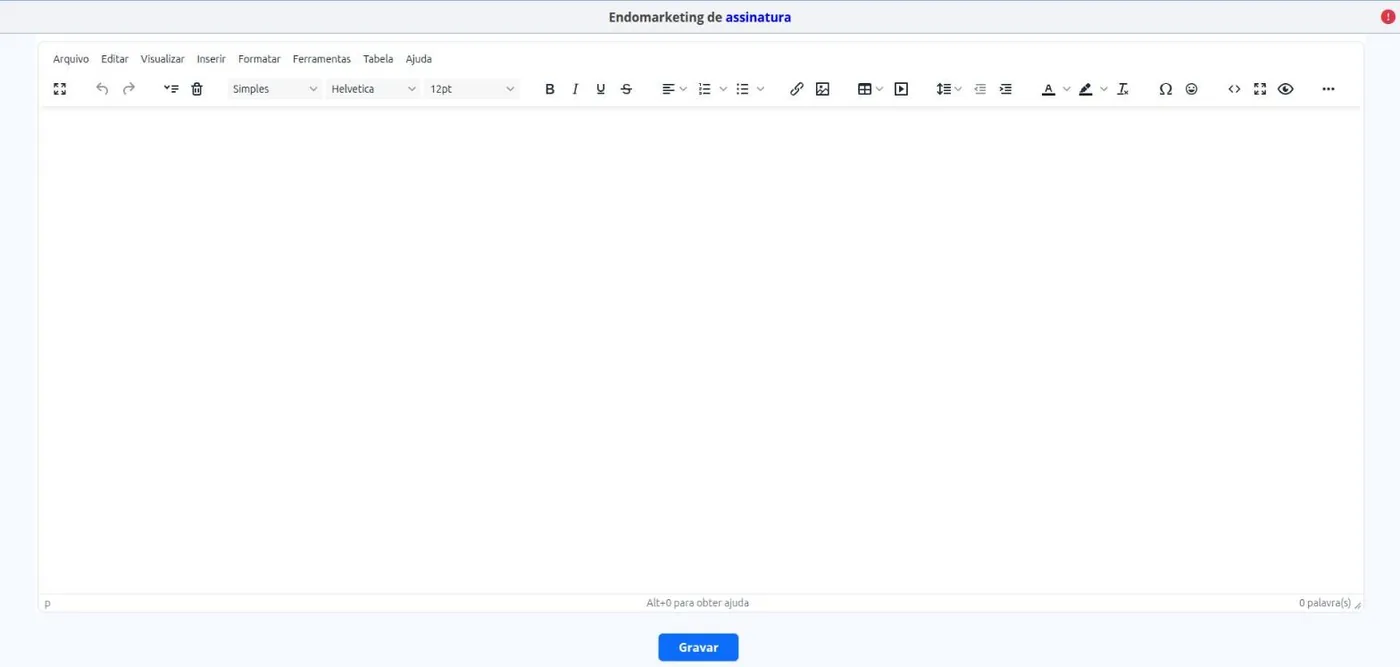Click the Gravar button
Image resolution: width=1400 pixels, height=667 pixels.
coord(698,647)
